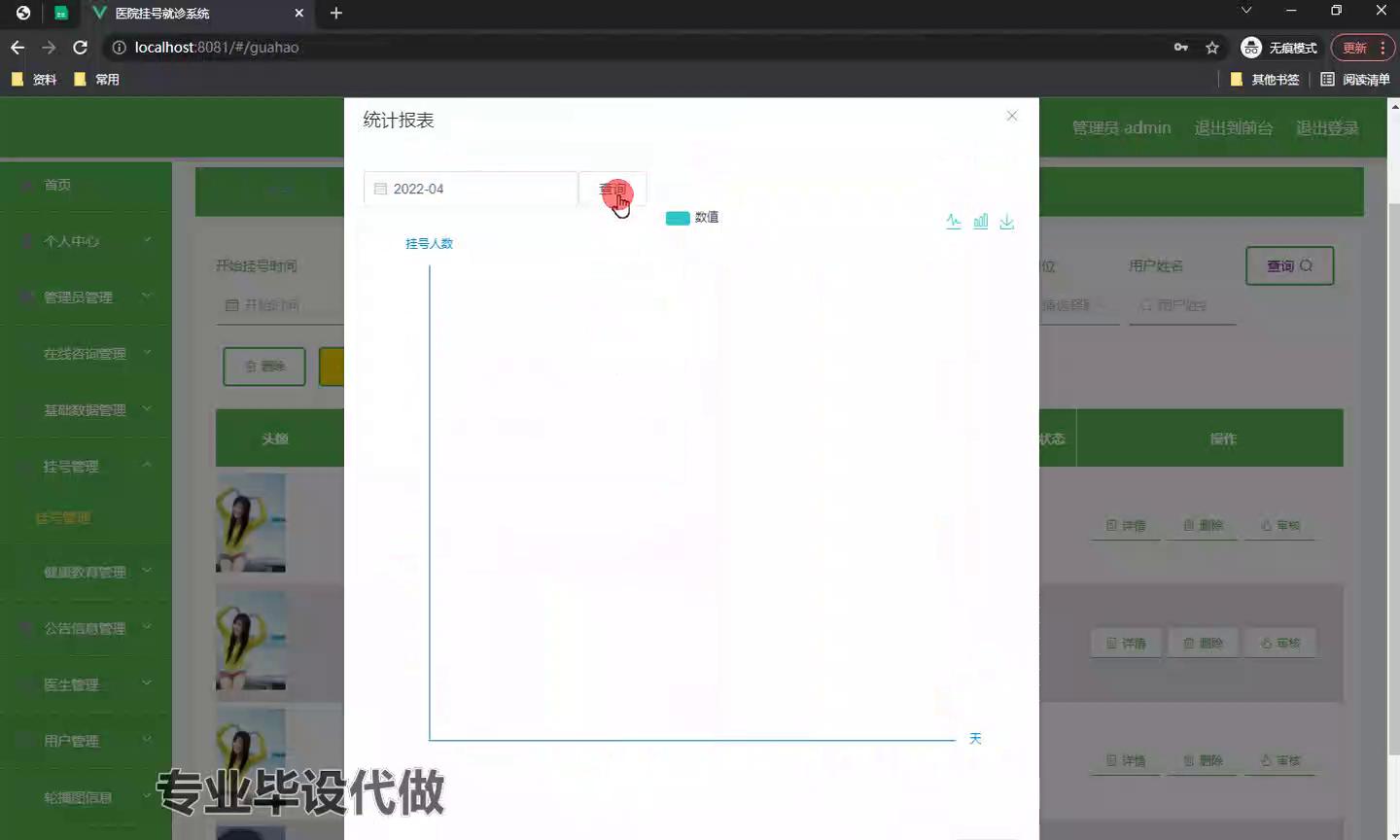Bookmark this page with the star icon
The image size is (1400, 840).
click(1211, 48)
